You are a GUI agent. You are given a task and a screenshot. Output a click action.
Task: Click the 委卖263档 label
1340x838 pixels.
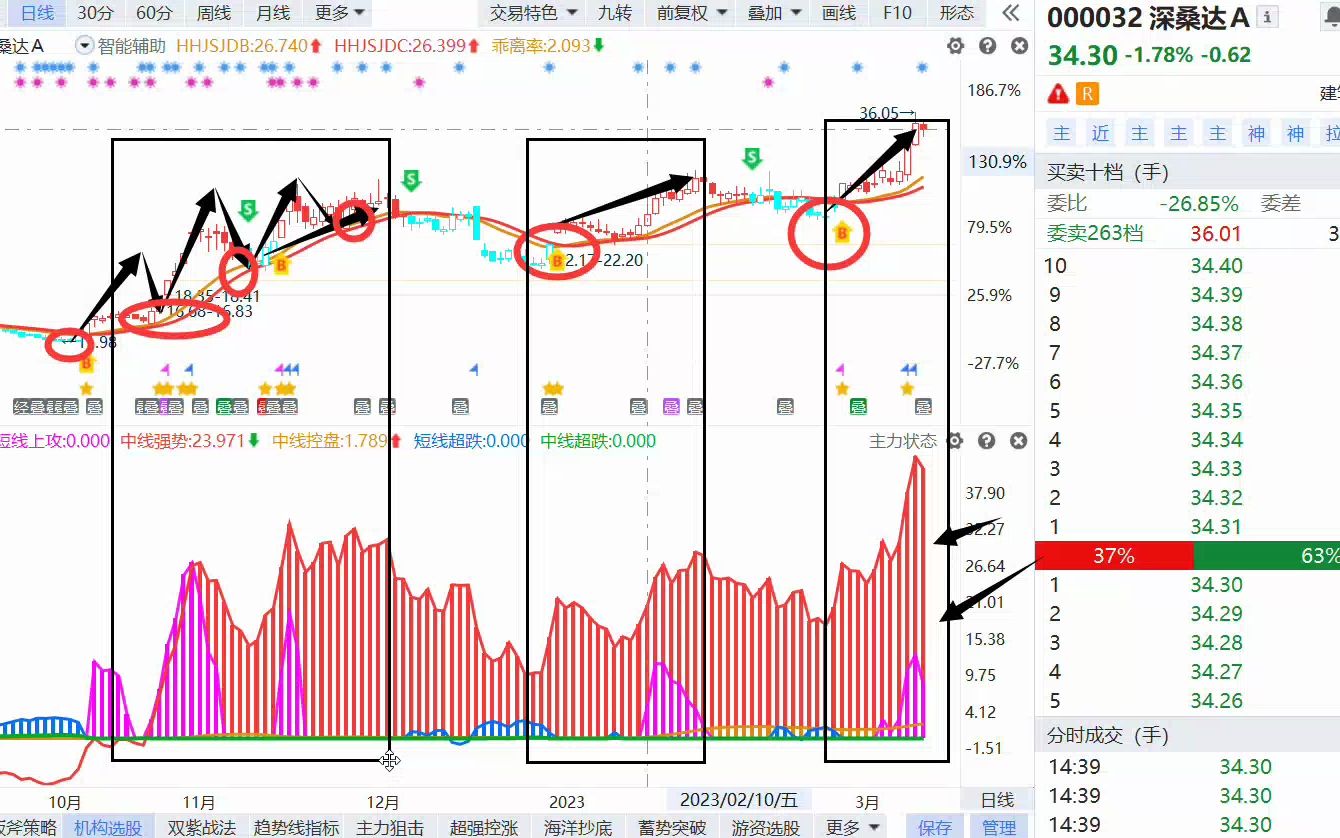tap(1094, 233)
